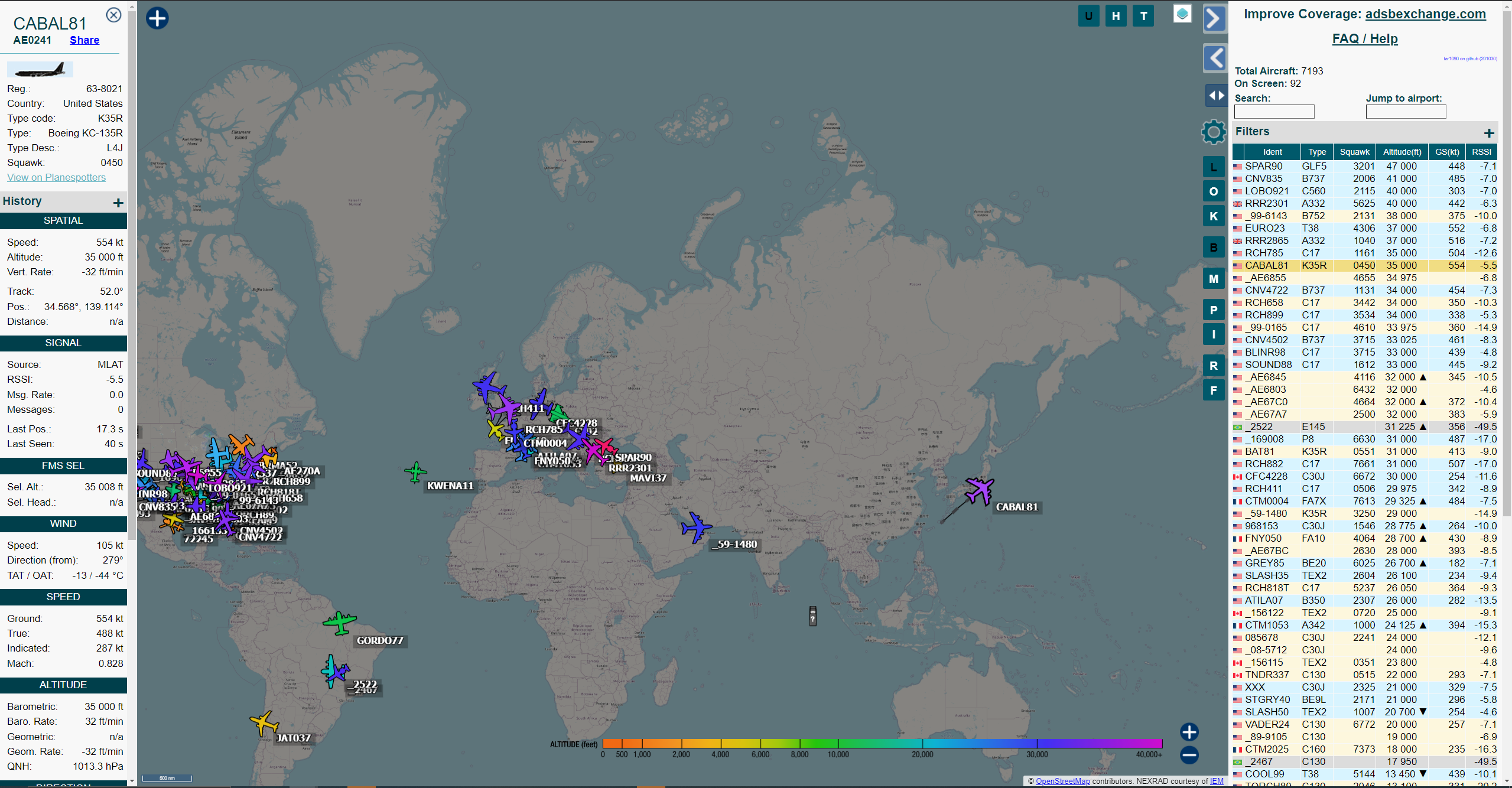Image resolution: width=1512 pixels, height=788 pixels.
Task: Click the Search input field
Action: coord(1274,112)
